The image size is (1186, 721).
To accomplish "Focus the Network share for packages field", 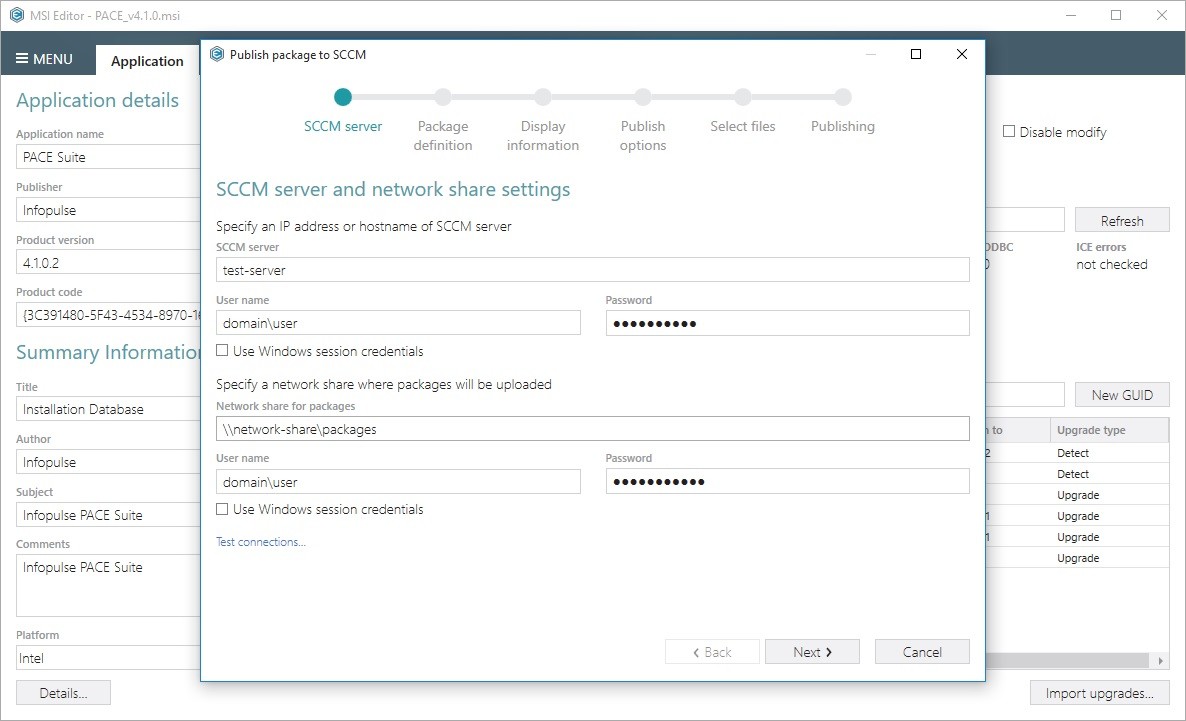I will point(592,429).
